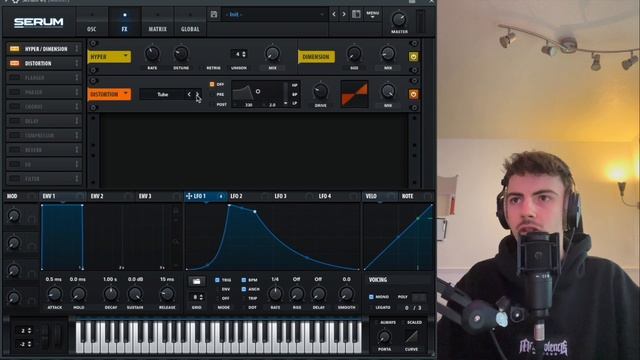This screenshot has height=360, width=640.
Task: Enable the Delay effect in the rack list
Action: [15, 121]
